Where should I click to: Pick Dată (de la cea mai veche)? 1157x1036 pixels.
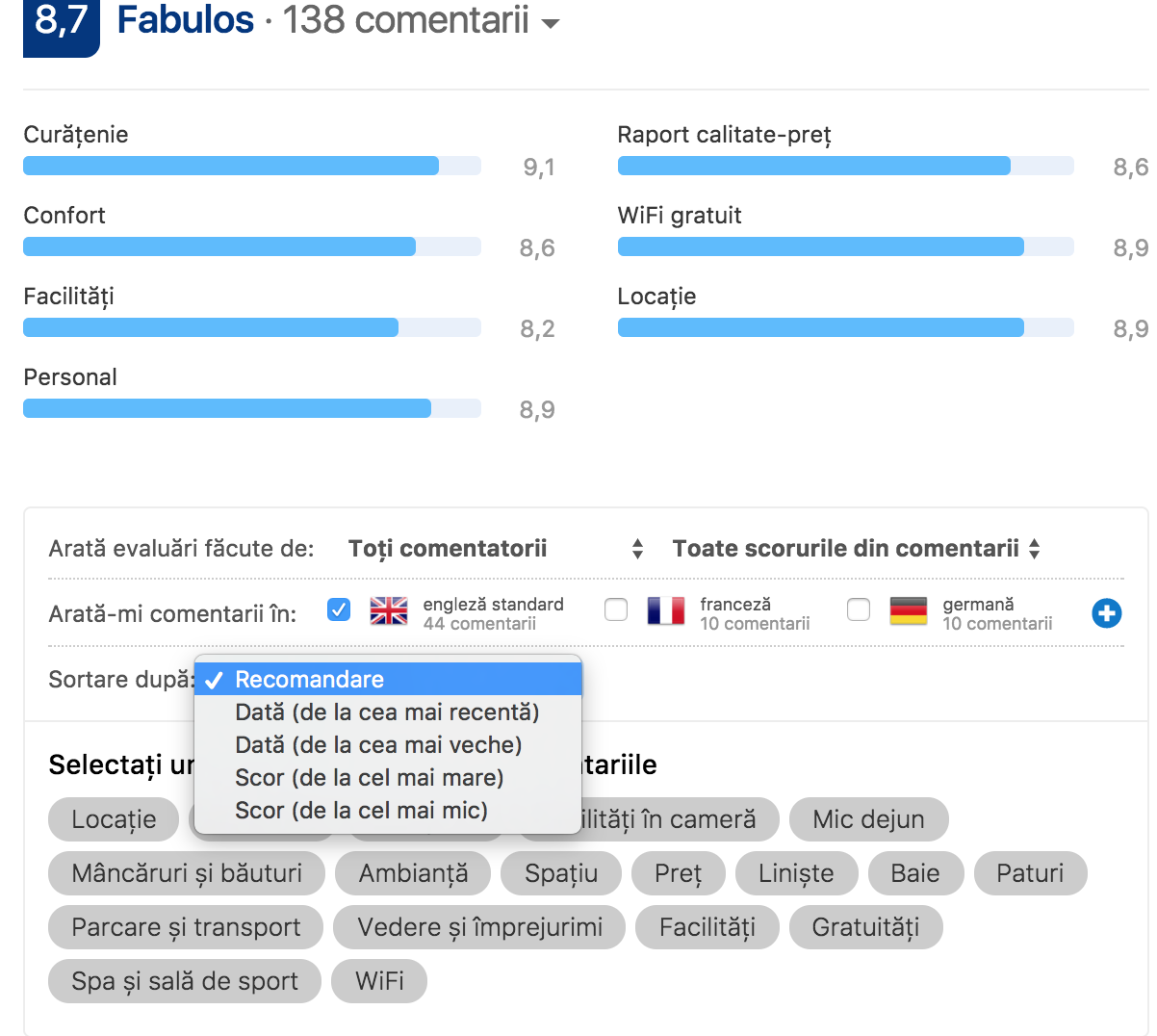tap(378, 745)
